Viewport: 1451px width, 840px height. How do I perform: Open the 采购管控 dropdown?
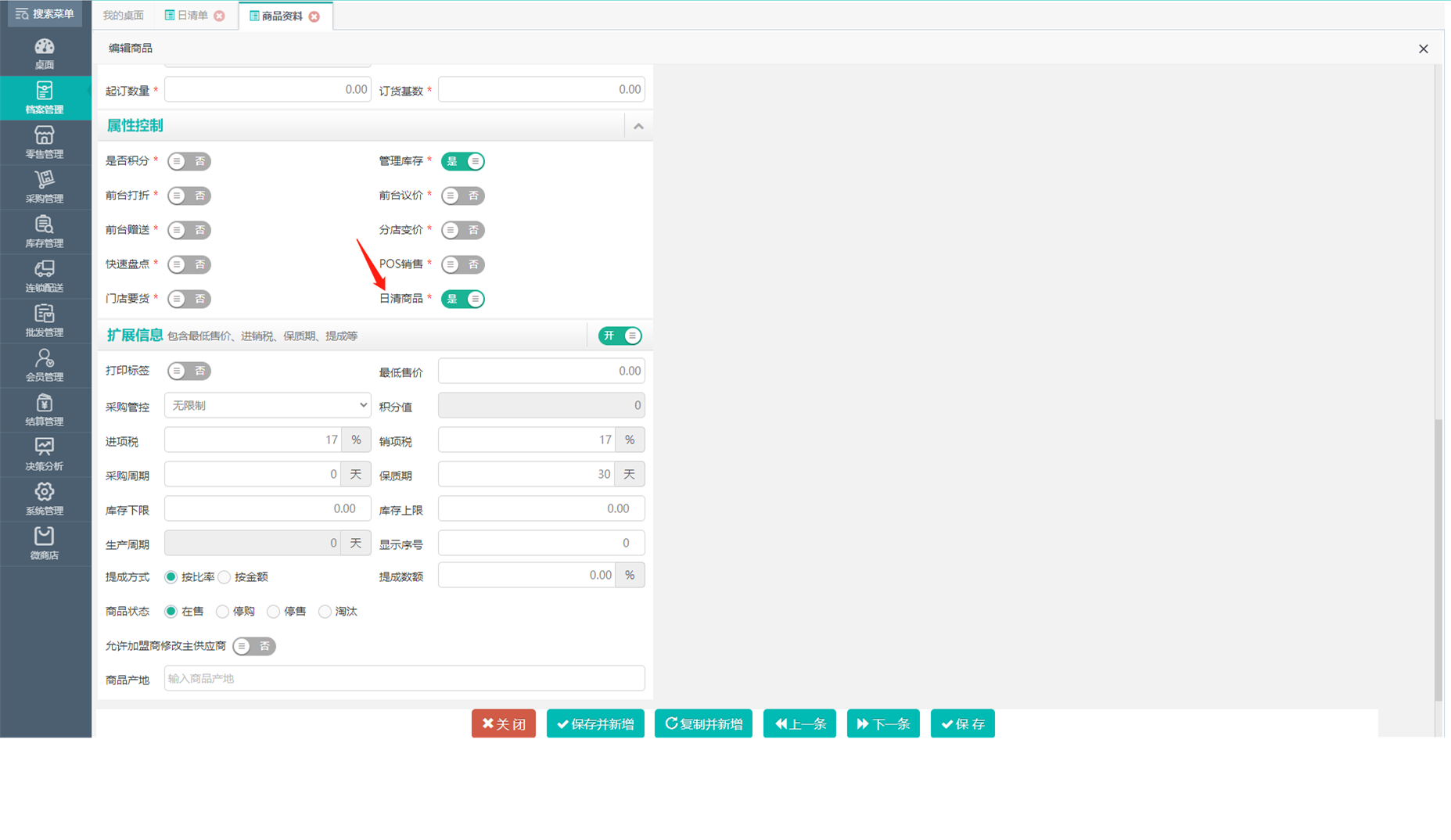(x=268, y=405)
